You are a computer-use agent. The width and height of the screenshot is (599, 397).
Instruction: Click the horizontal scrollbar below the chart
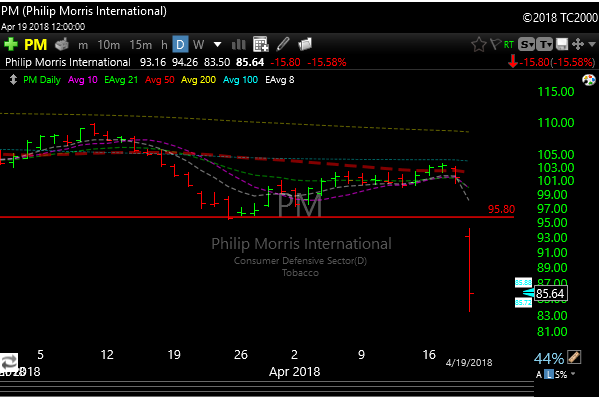pyautogui.click(x=267, y=388)
